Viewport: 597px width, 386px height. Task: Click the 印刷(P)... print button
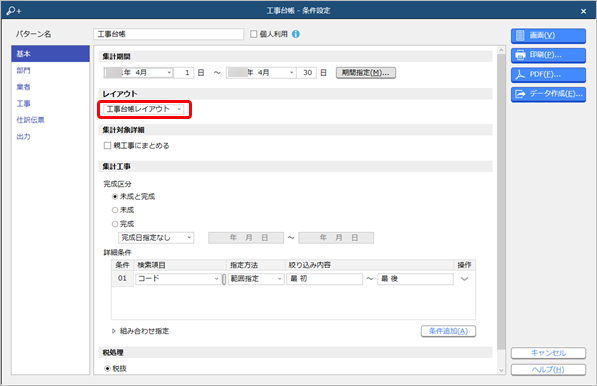point(548,55)
